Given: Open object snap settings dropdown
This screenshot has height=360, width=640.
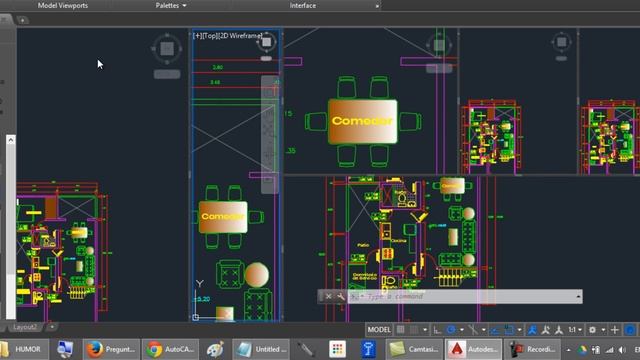Looking at the screenshot, I should click(520, 330).
